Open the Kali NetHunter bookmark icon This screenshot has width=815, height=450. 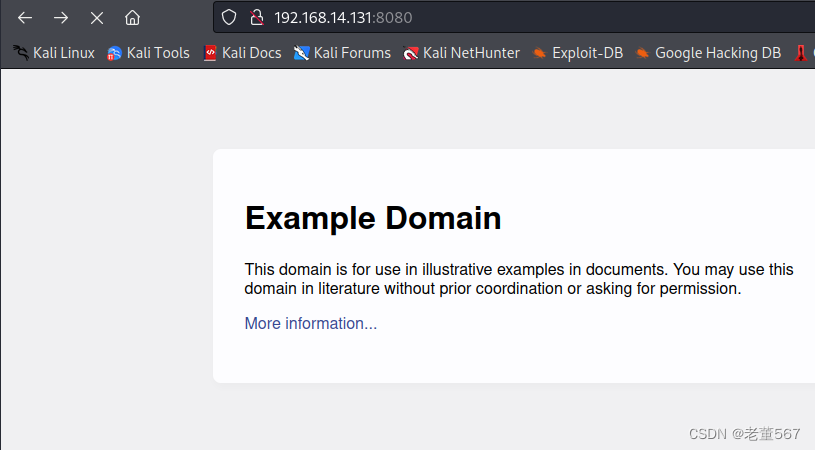[411, 53]
